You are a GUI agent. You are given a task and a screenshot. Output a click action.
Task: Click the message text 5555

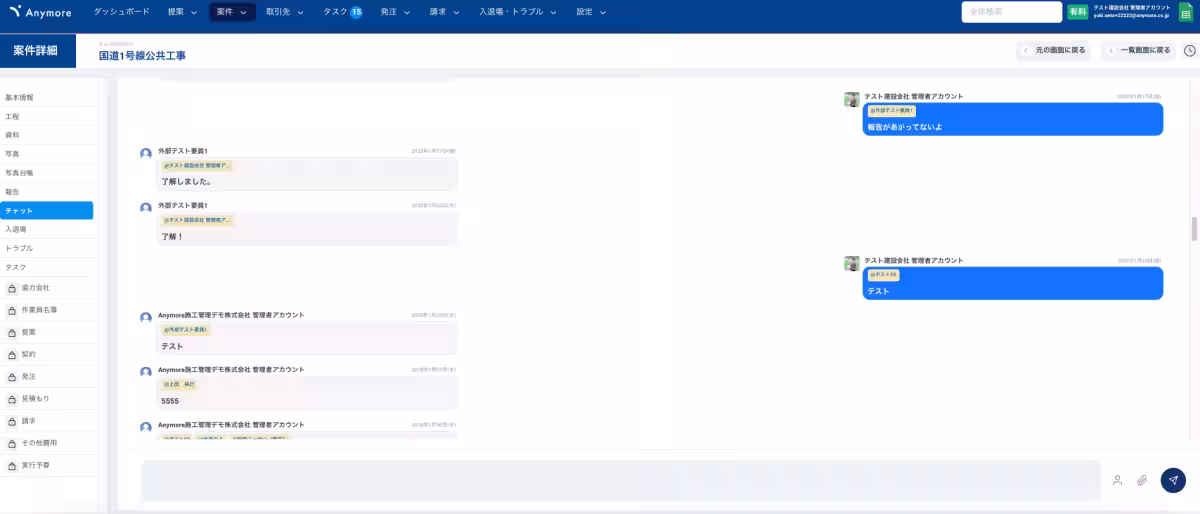(170, 401)
